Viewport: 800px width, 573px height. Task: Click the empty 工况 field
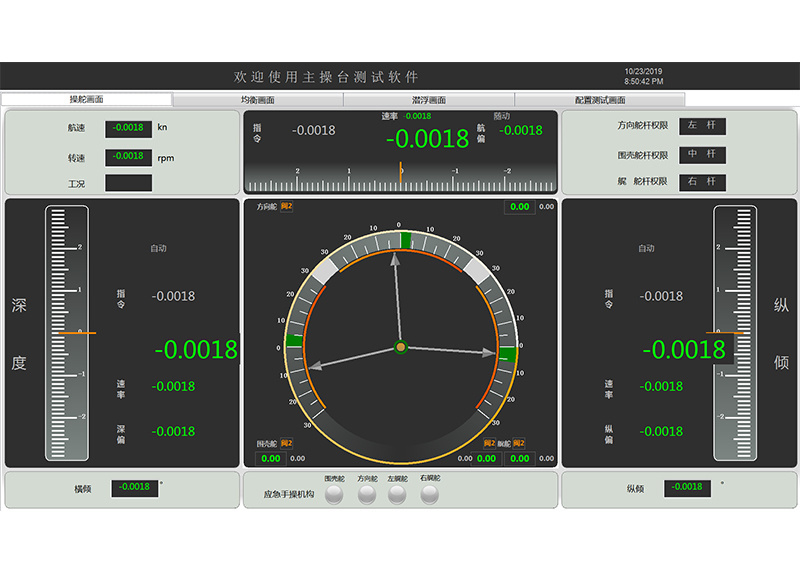[128, 183]
